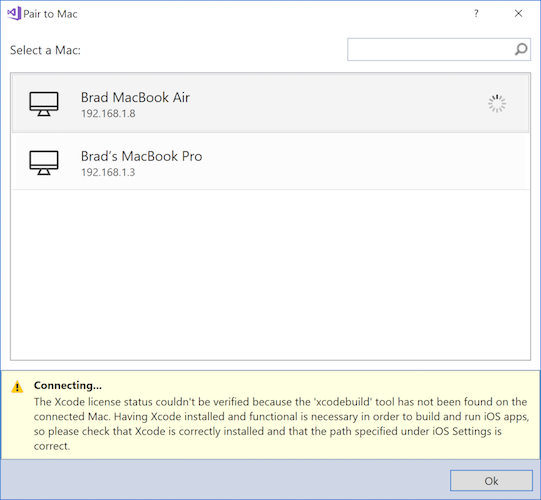Viewport: 541px width, 500px height.
Task: Click the "Connecting..." status heading
Action: (x=68, y=385)
